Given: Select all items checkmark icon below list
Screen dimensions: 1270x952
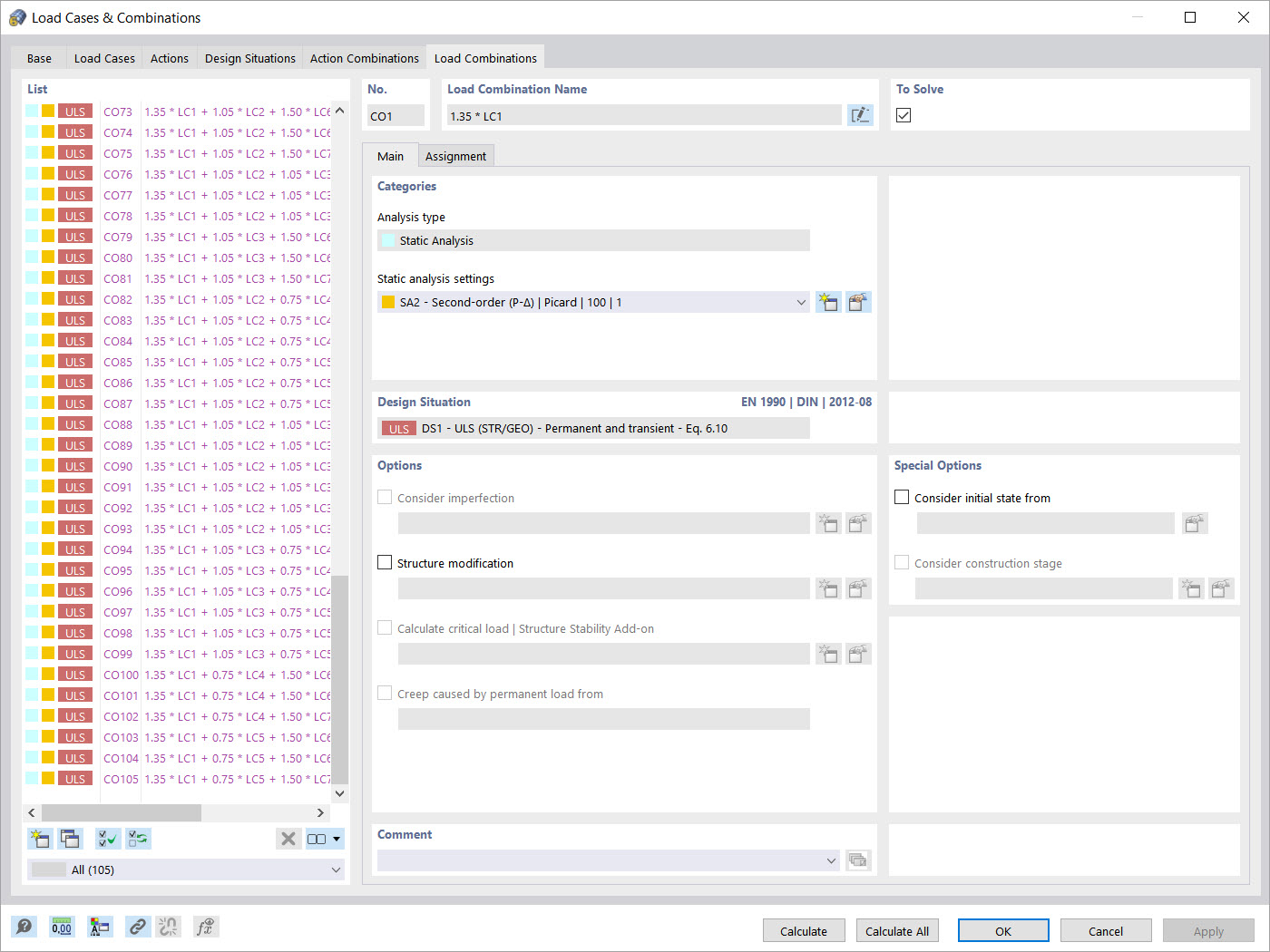Looking at the screenshot, I should 108,839.
